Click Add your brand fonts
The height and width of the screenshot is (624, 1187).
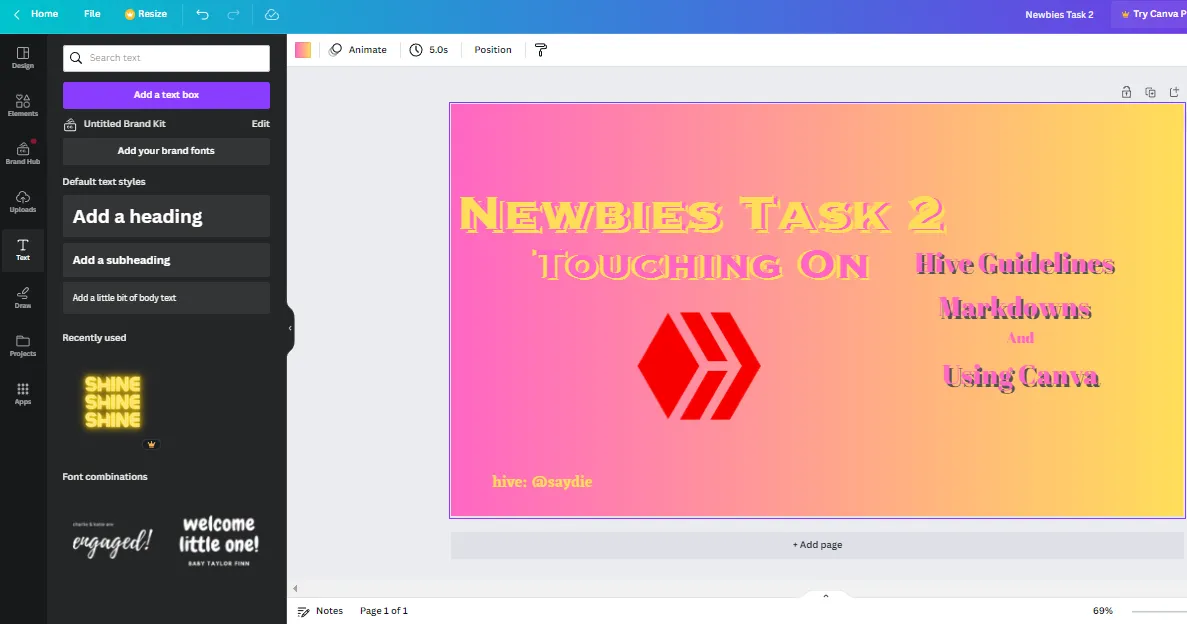tap(166, 151)
